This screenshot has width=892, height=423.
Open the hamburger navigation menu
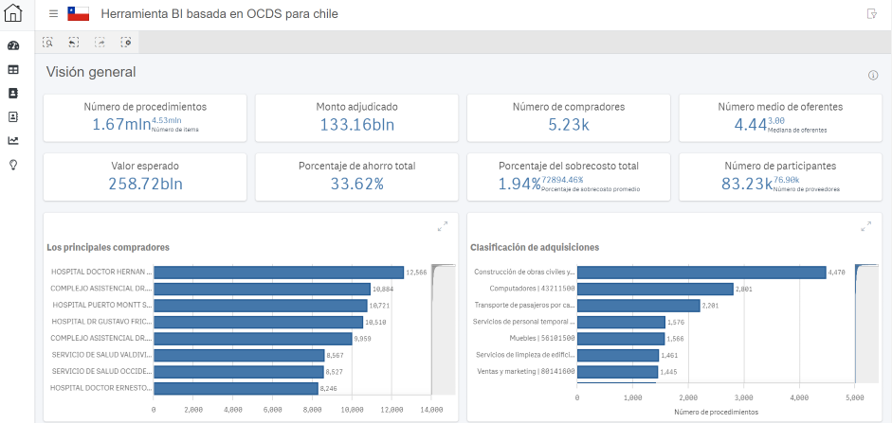pyautogui.click(x=53, y=14)
